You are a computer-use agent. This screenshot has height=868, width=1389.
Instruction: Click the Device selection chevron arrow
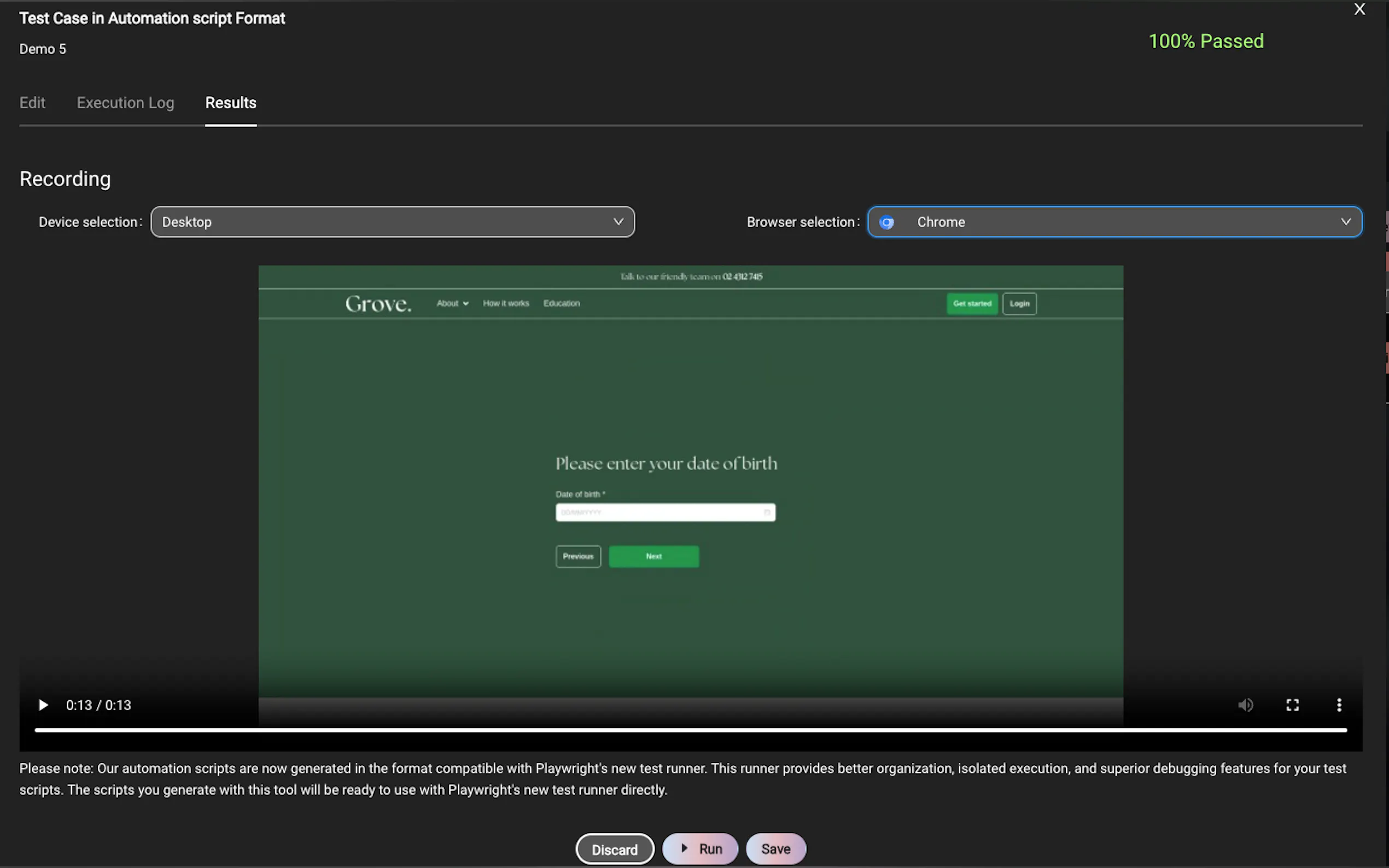(x=618, y=221)
